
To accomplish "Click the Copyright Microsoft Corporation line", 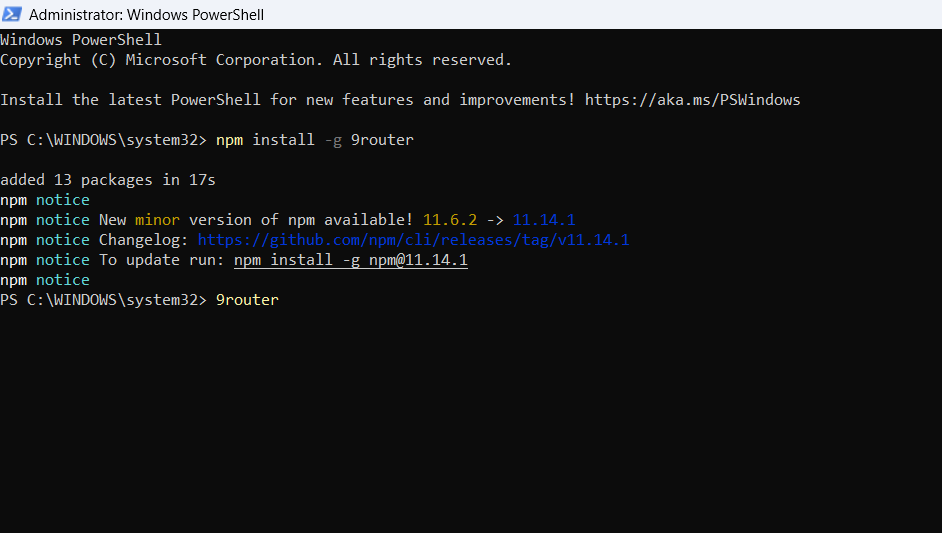I will [x=256, y=60].
